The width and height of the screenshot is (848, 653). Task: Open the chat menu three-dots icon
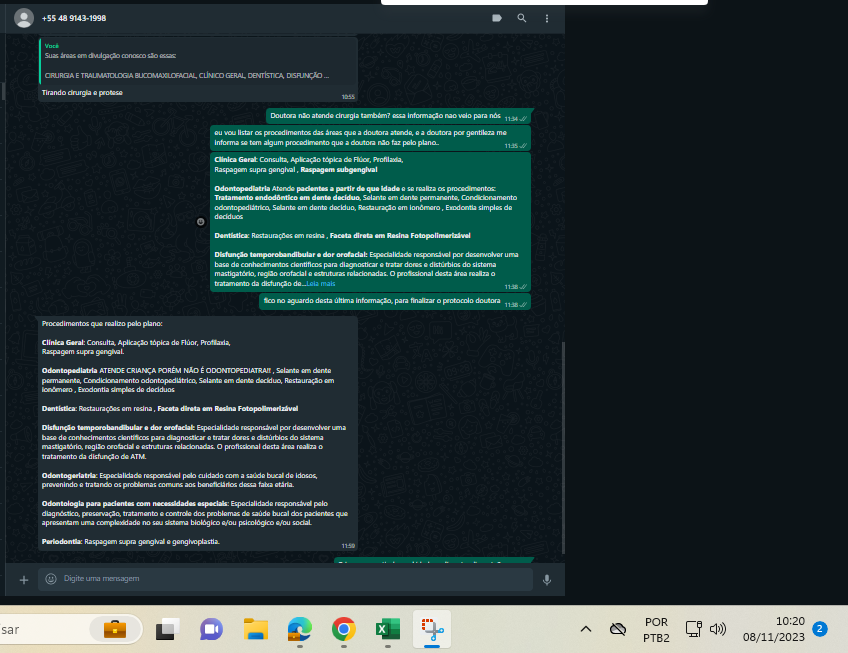547,18
